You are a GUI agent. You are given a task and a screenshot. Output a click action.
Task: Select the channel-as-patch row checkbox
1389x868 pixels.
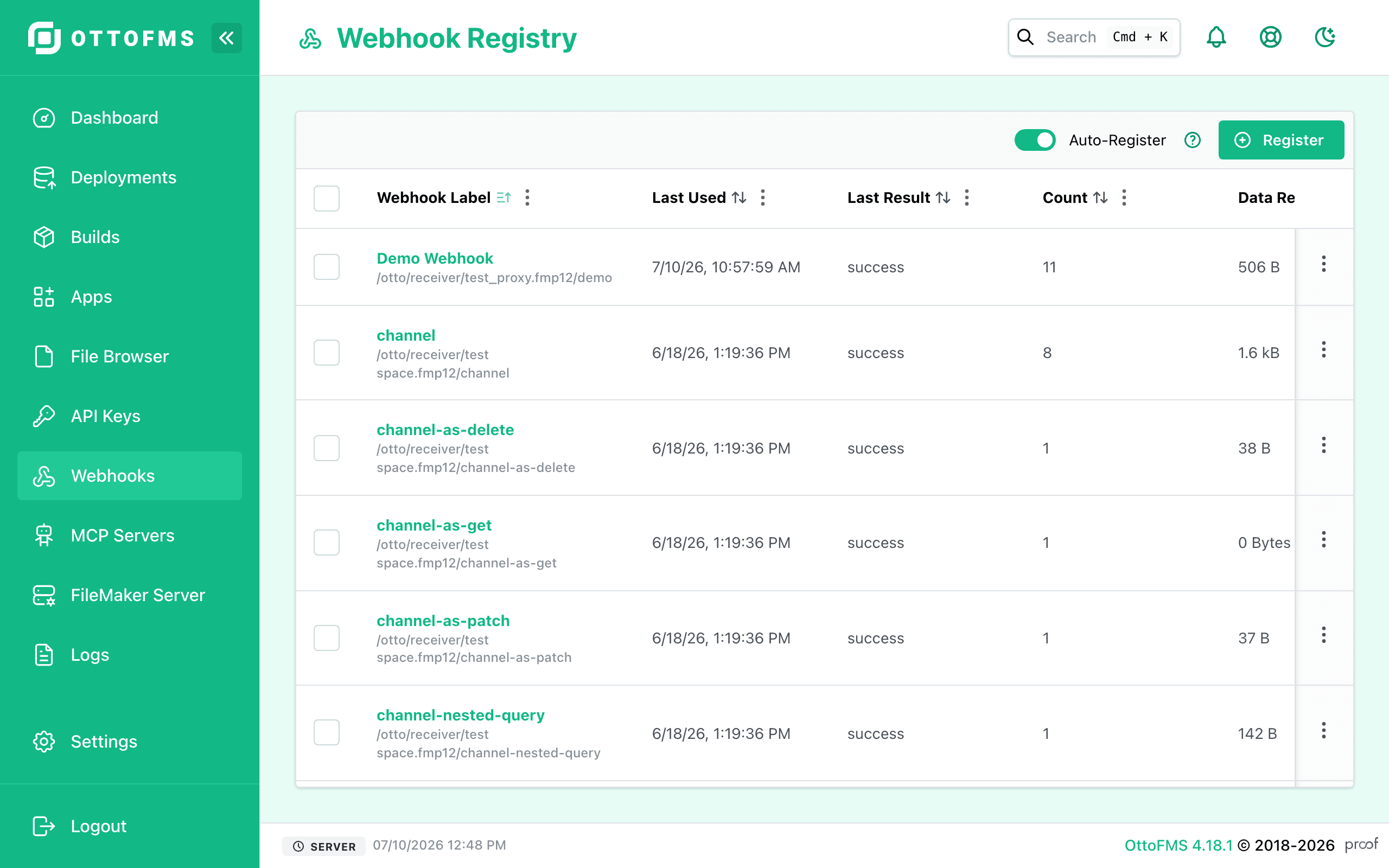pyautogui.click(x=327, y=638)
